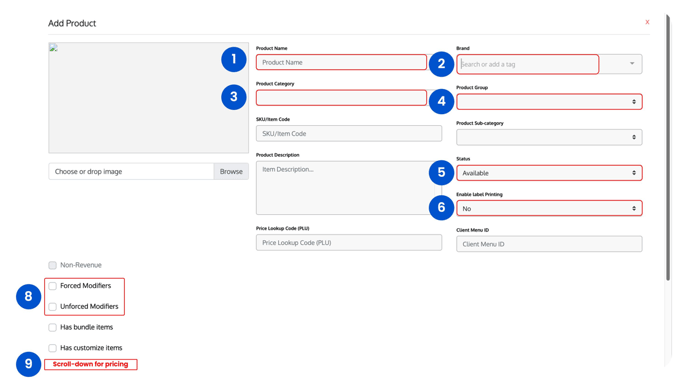The image size is (688, 388).
Task: Click the blue number 3 marker
Action: [x=233, y=97]
